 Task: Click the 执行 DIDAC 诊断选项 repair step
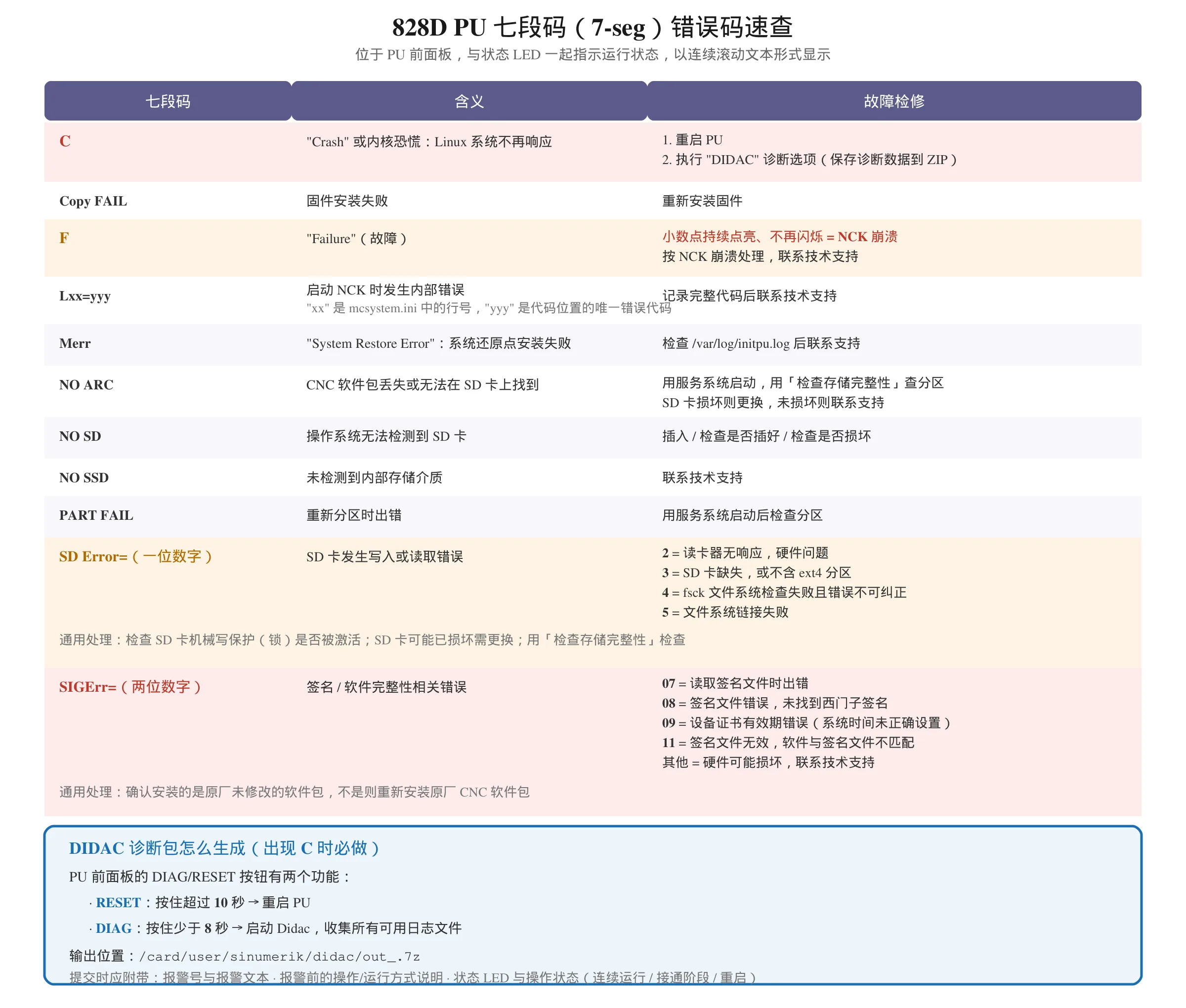pos(809,160)
